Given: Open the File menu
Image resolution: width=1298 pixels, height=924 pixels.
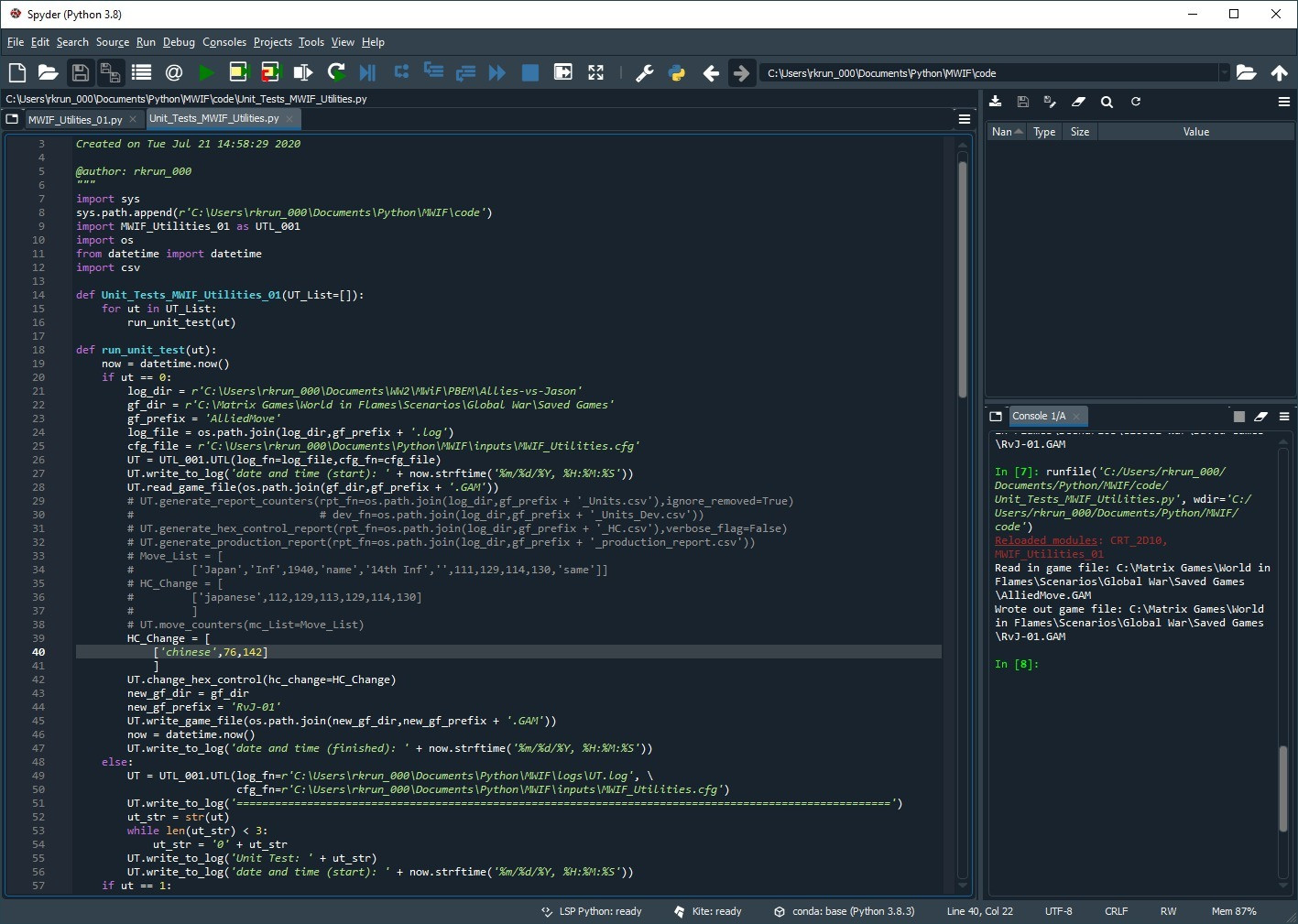Looking at the screenshot, I should (16, 42).
